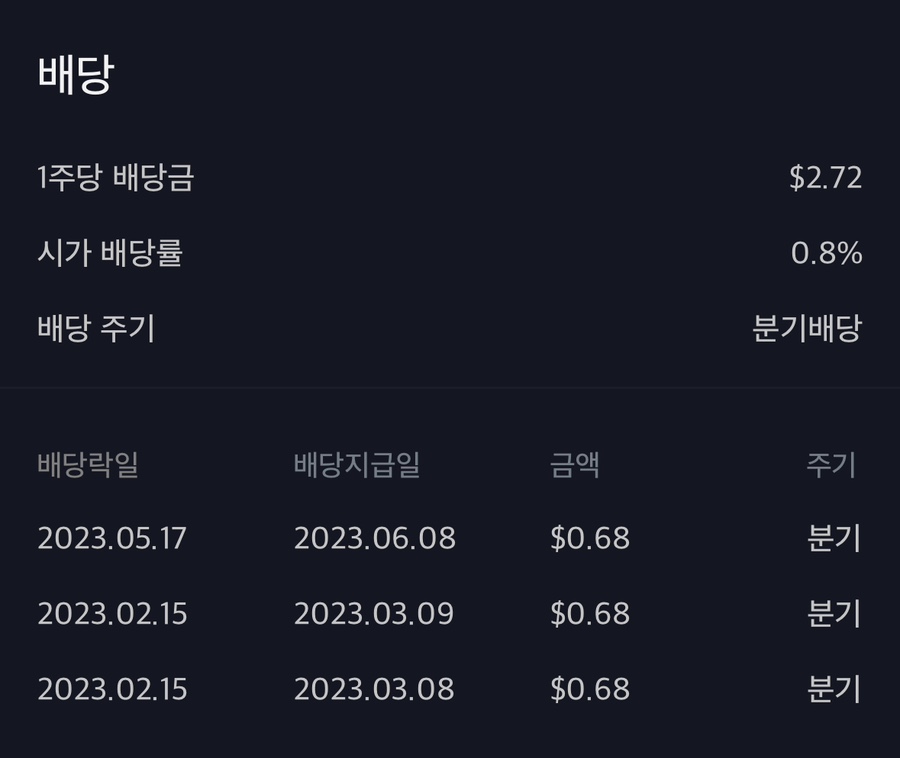Click the 배당락일 column header
This screenshot has height=758, width=900.
[88, 465]
